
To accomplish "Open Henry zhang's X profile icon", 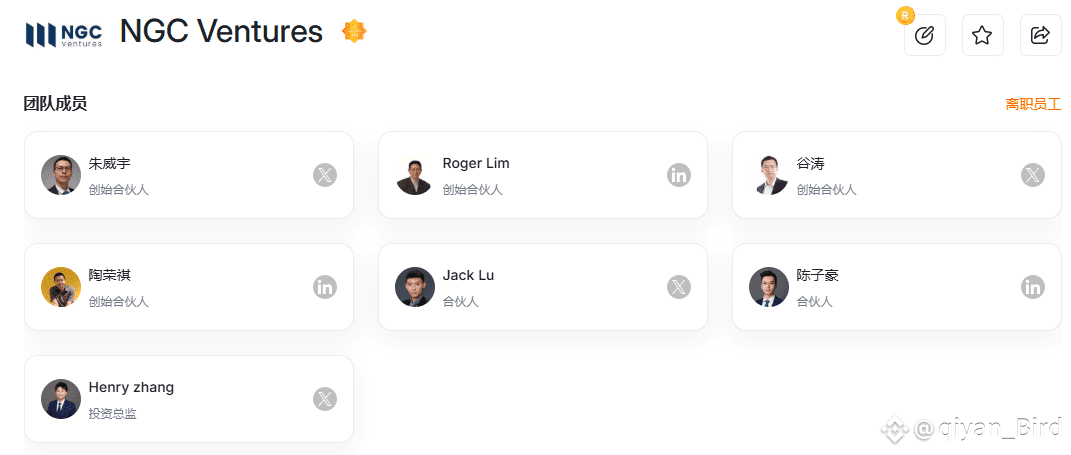I will click(325, 399).
